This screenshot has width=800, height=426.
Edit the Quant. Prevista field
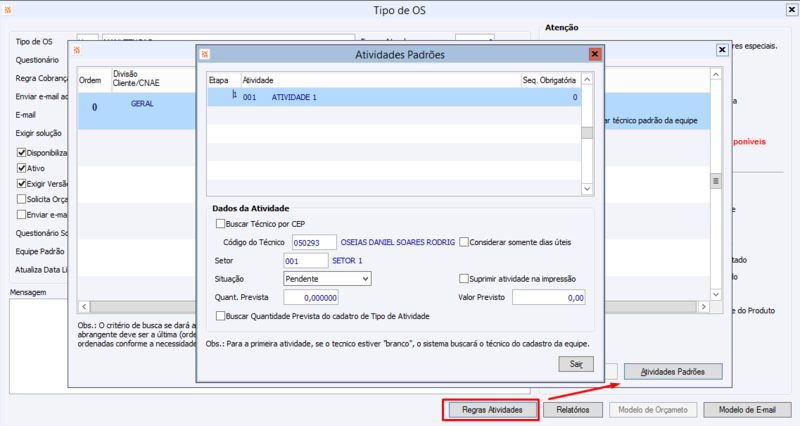click(311, 297)
